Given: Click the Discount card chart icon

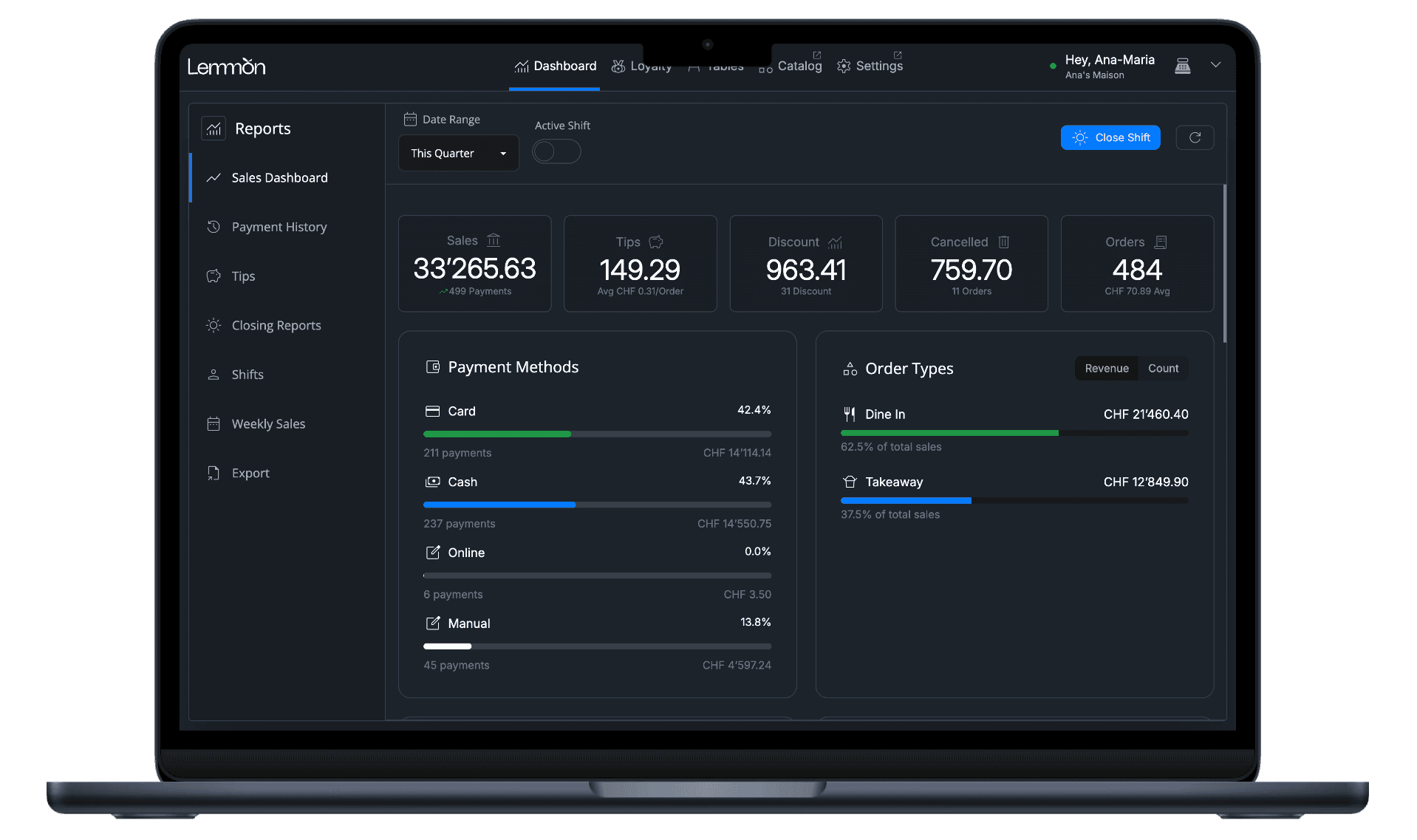Looking at the screenshot, I should (836, 242).
